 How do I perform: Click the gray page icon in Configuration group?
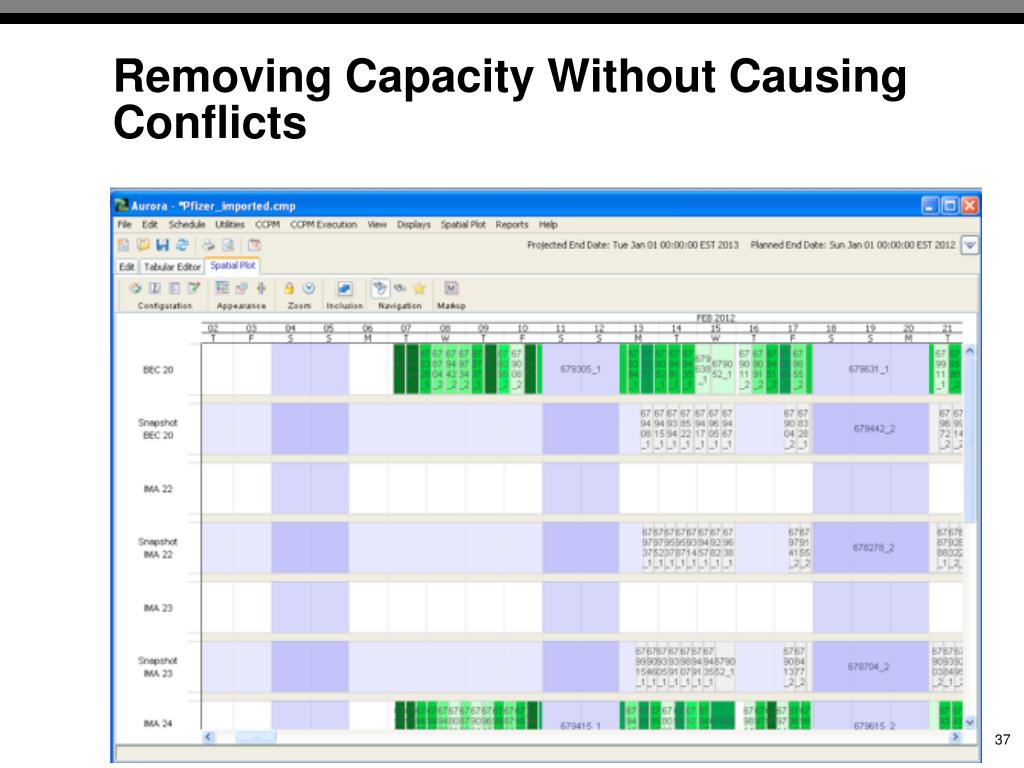[x=174, y=288]
